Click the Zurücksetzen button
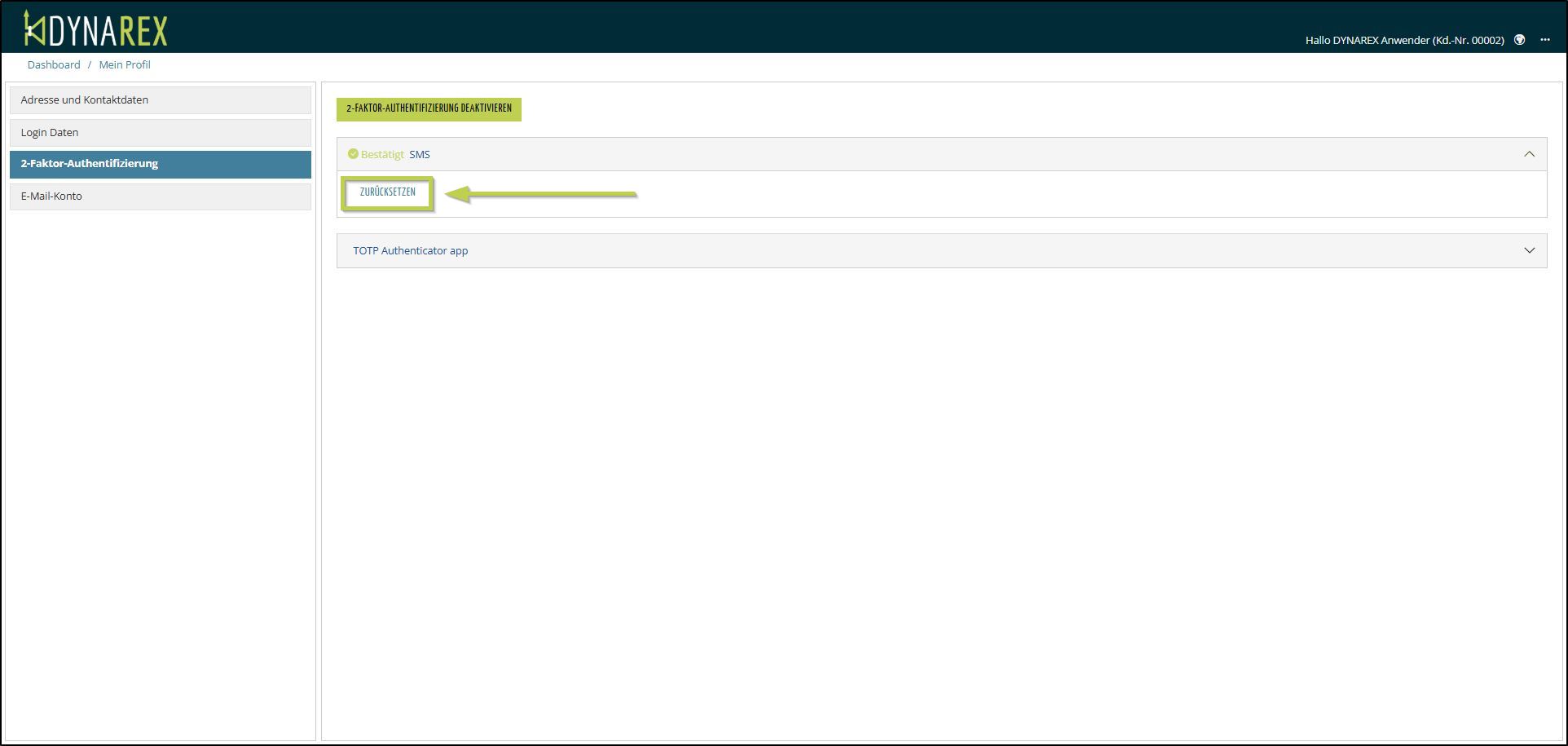Image resolution: width=1568 pixels, height=746 pixels. point(387,192)
